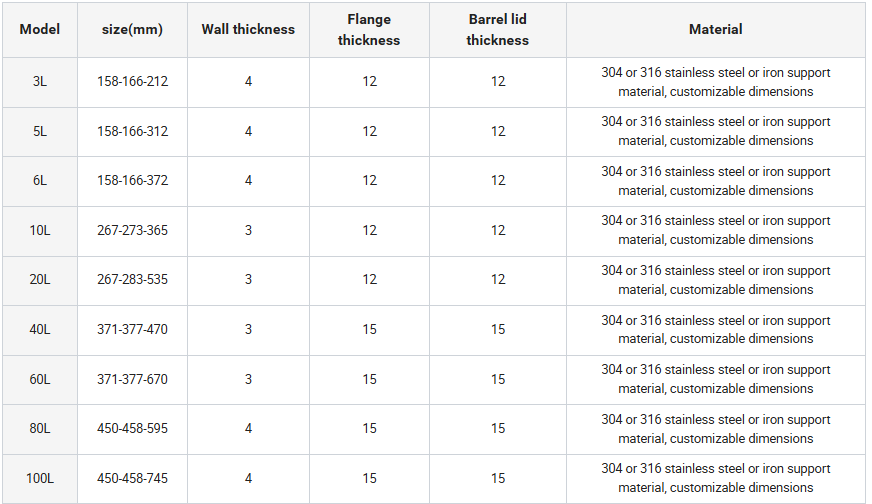The height and width of the screenshot is (504, 872).
Task: Click the Model column header
Action: click(40, 29)
